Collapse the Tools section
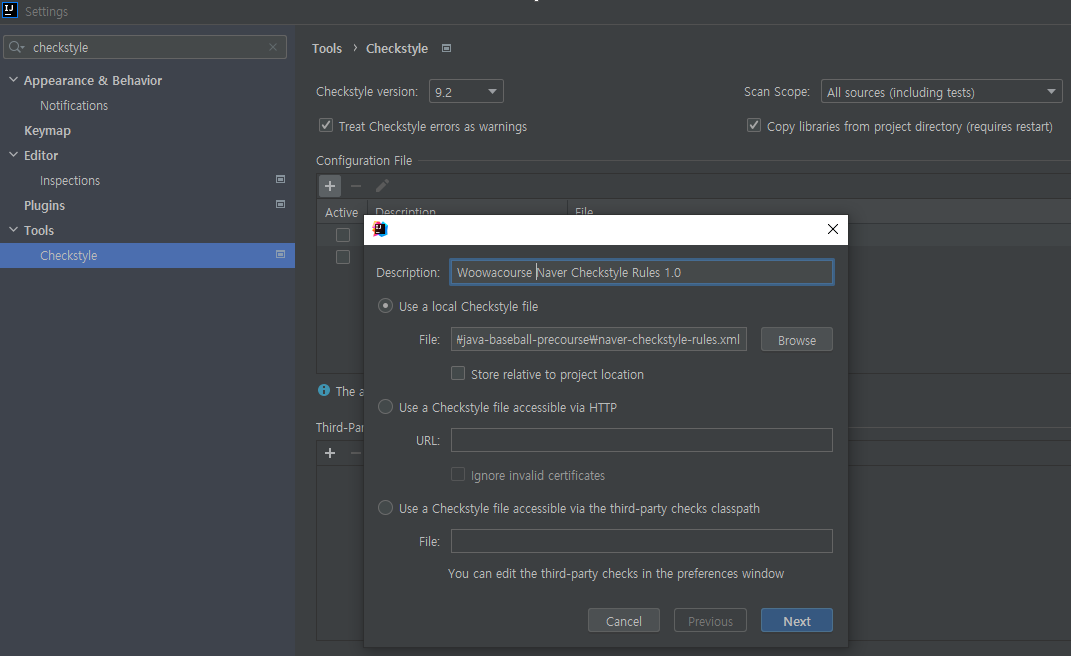This screenshot has height=656, width=1071. coord(13,230)
